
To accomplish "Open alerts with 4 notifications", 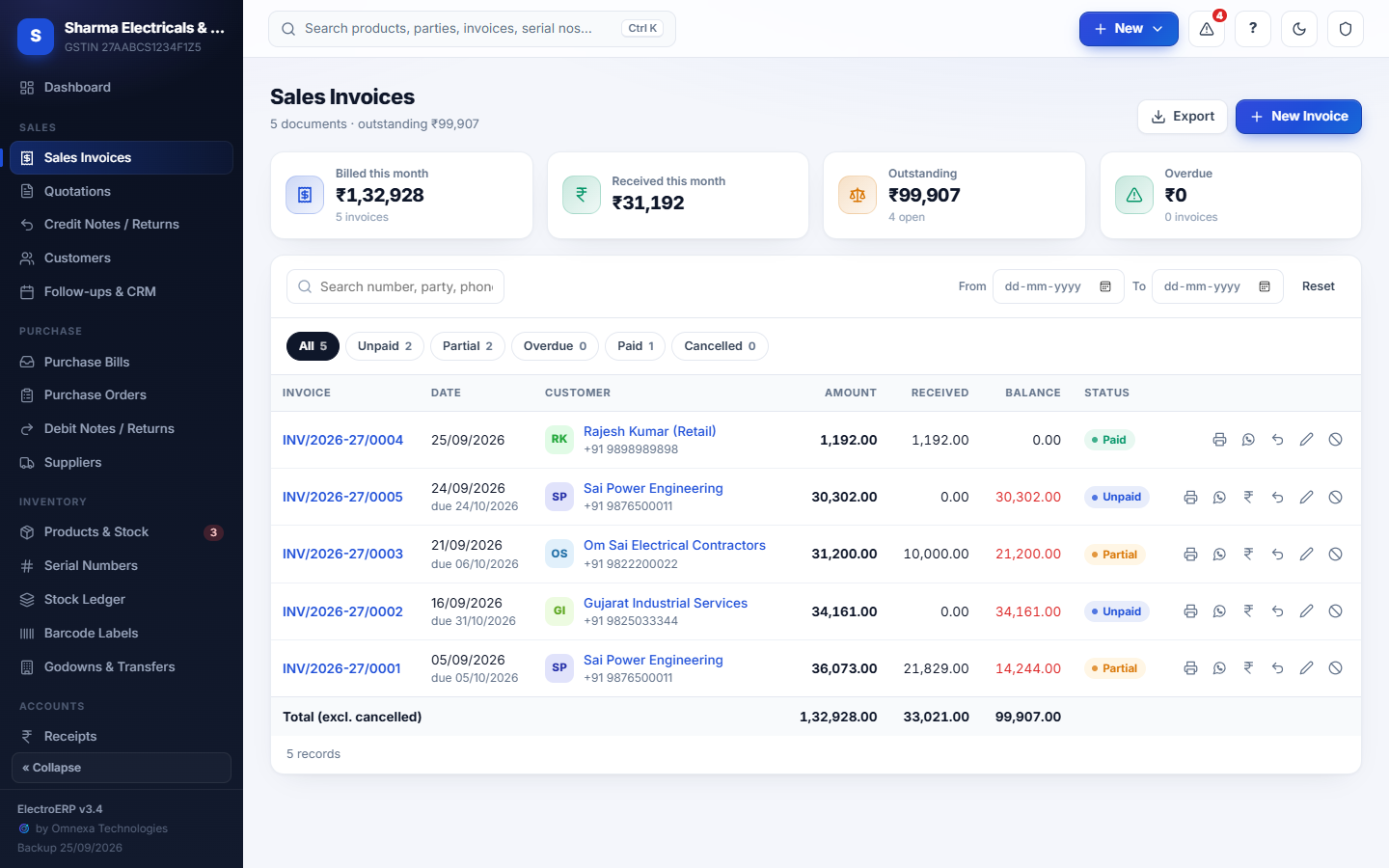I will click(x=1207, y=29).
